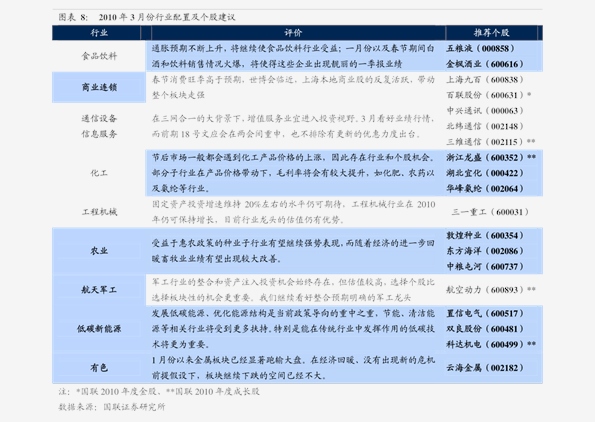Screen dimensions: 595x422
Task: Click evaluation line starting 1月份以来金属板块
Action: (x=293, y=360)
